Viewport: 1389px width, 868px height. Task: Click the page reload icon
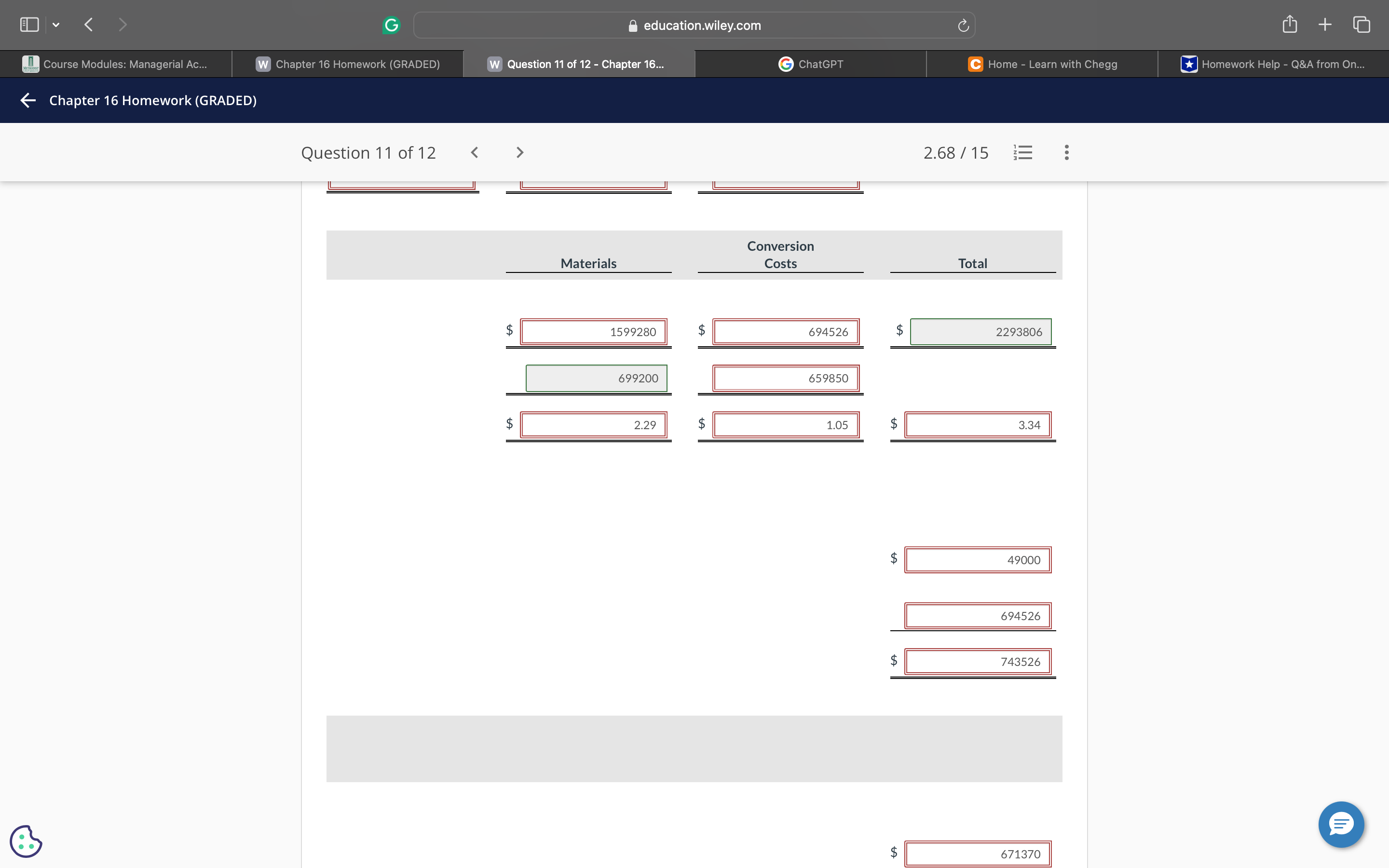point(963,25)
